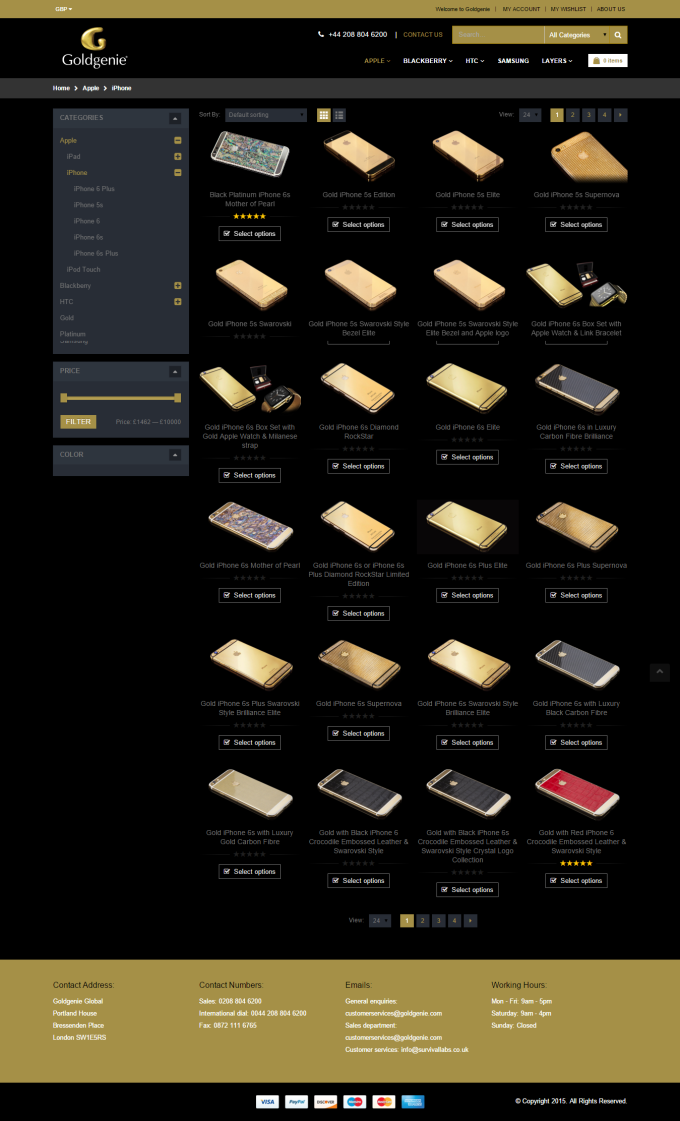Image resolution: width=680 pixels, height=1121 pixels.
Task: Click the Visa payment icon
Action: pyautogui.click(x=267, y=1102)
